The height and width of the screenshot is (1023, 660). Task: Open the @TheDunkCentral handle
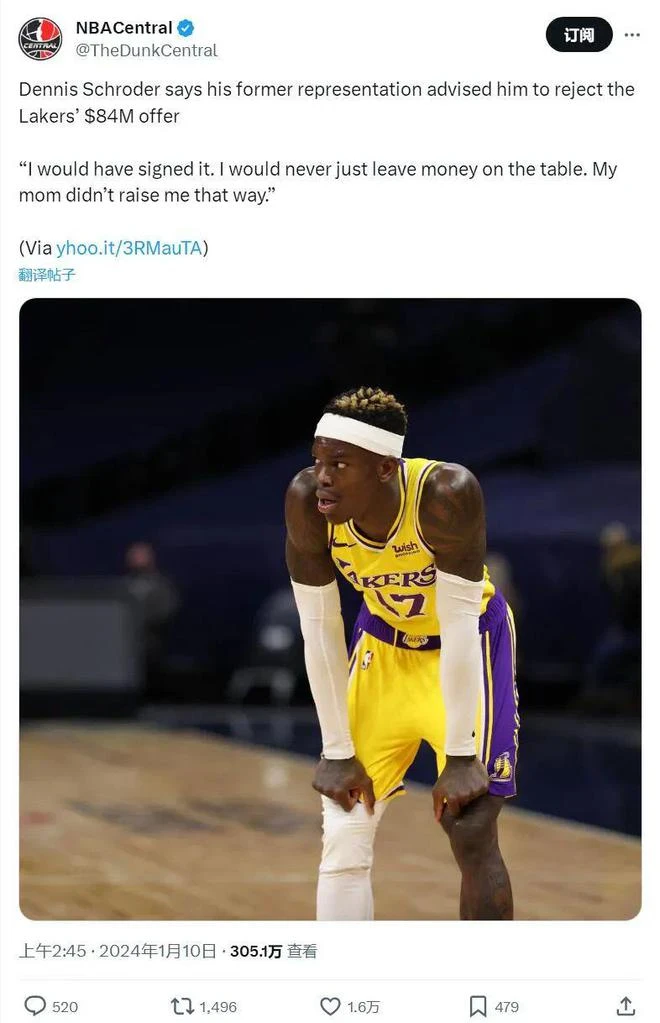[x=146, y=51]
